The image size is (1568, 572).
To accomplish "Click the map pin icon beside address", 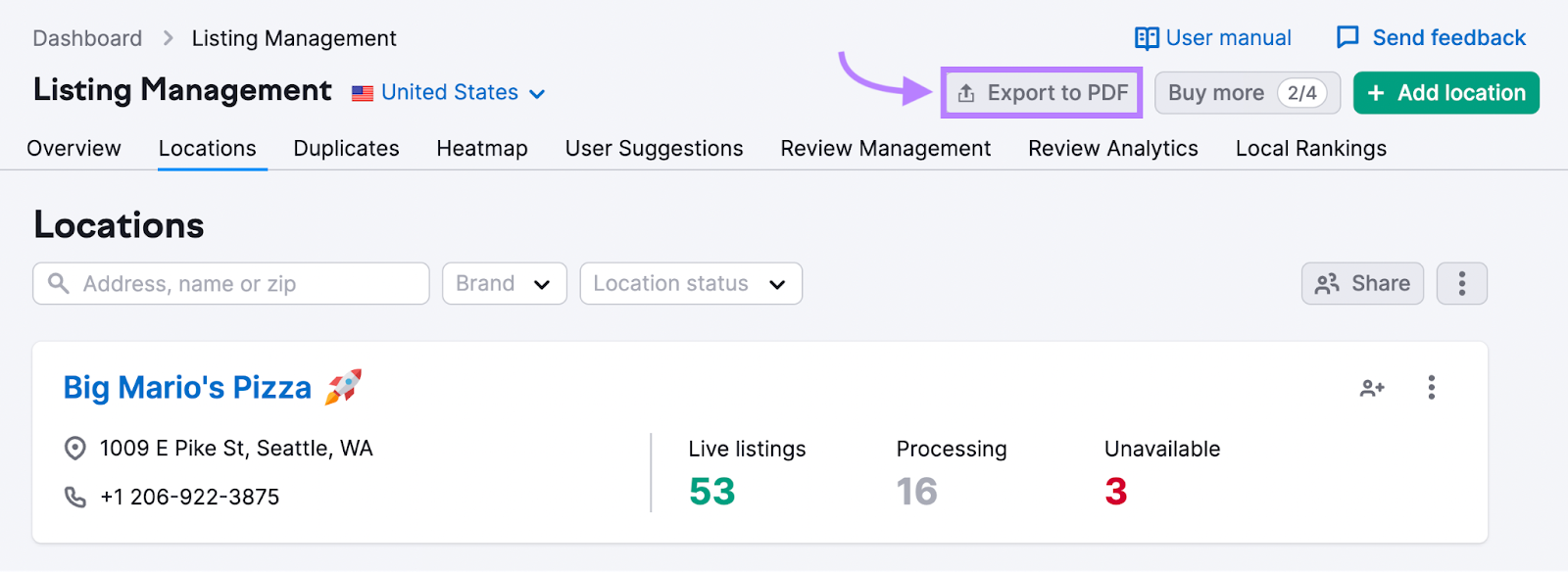I will (x=75, y=449).
